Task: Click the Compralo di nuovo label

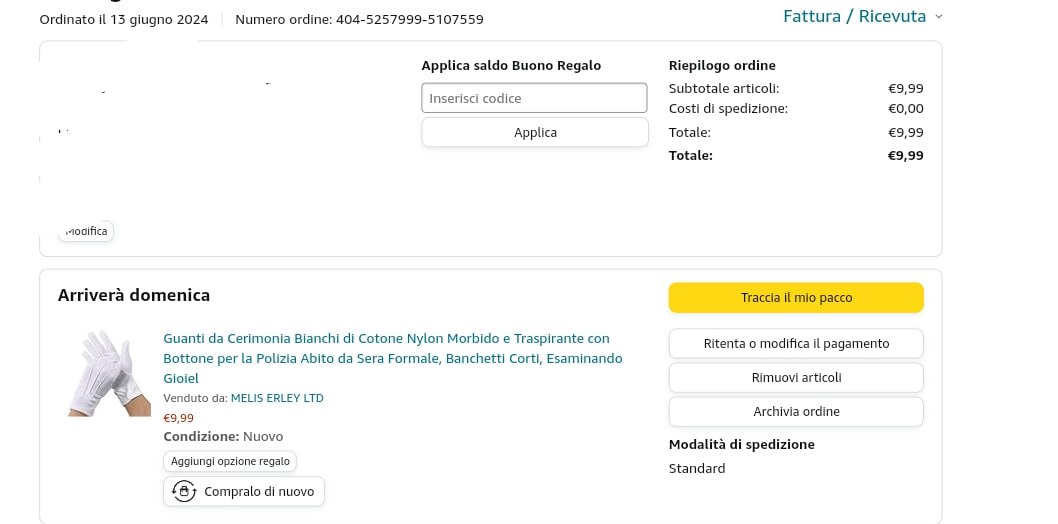Action: [x=259, y=492]
